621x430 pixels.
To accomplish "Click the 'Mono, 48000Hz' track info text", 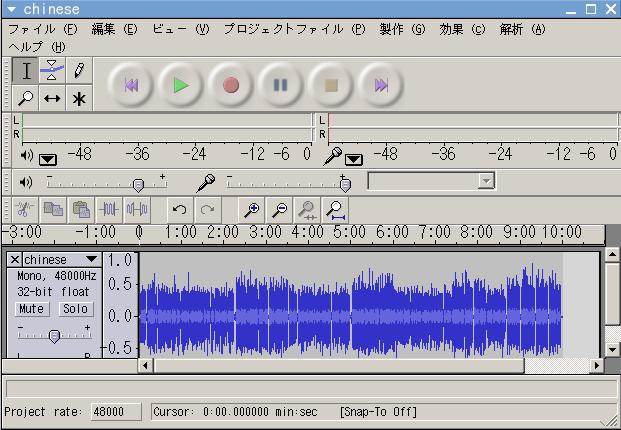I will point(57,276).
